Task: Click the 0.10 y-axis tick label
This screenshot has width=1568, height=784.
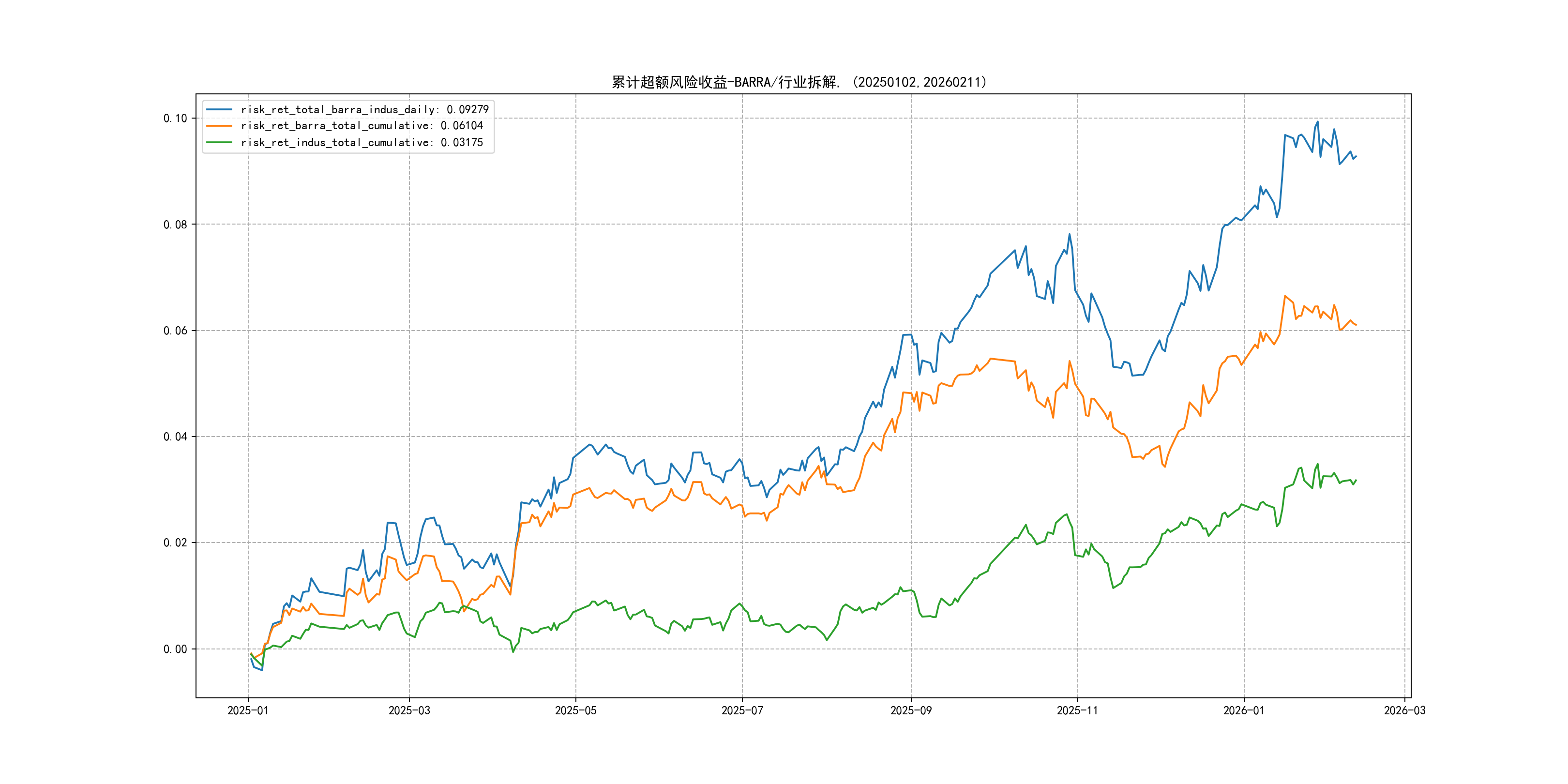Action: [175, 118]
